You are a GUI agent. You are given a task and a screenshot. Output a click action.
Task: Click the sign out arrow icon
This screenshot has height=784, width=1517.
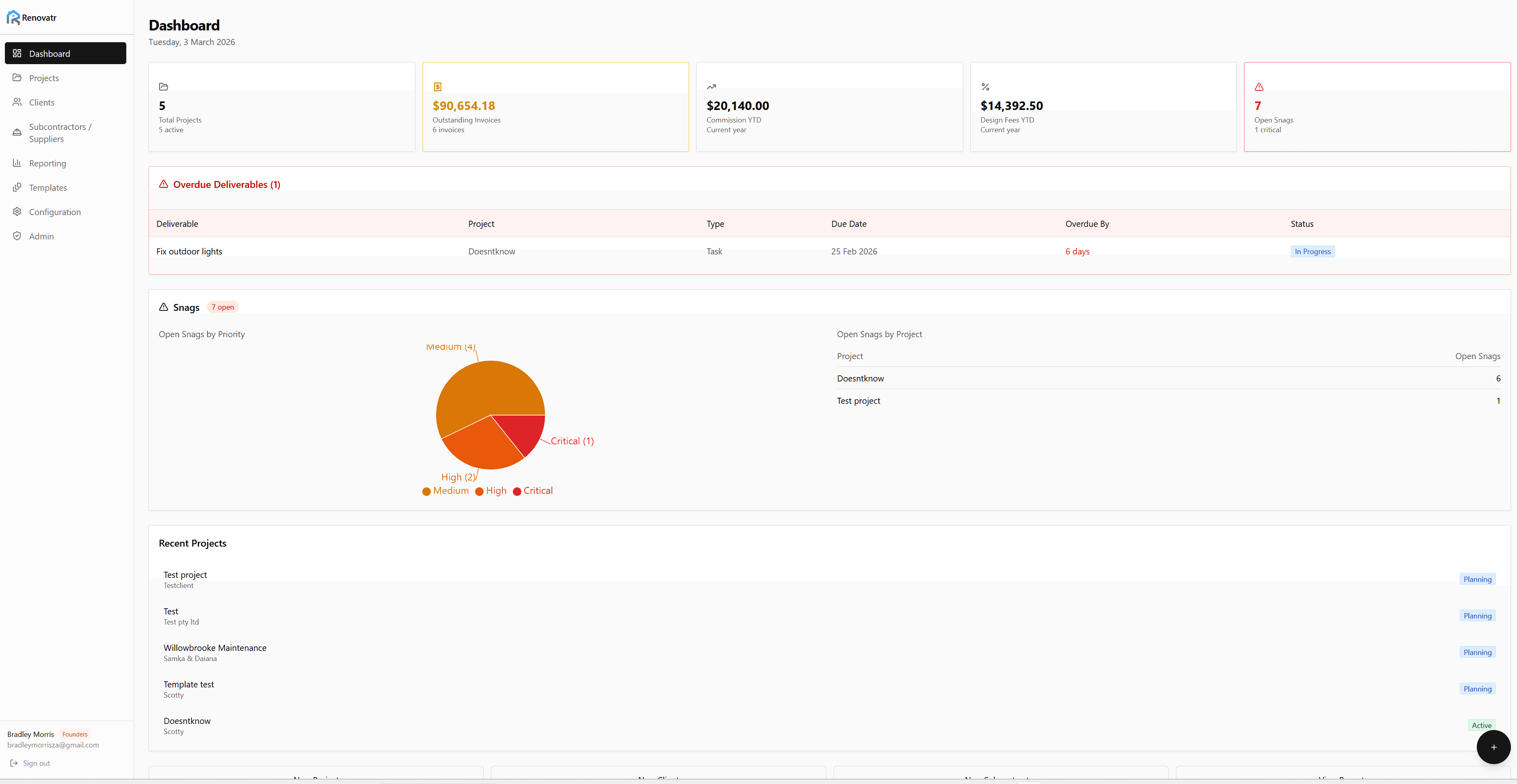coord(14,763)
